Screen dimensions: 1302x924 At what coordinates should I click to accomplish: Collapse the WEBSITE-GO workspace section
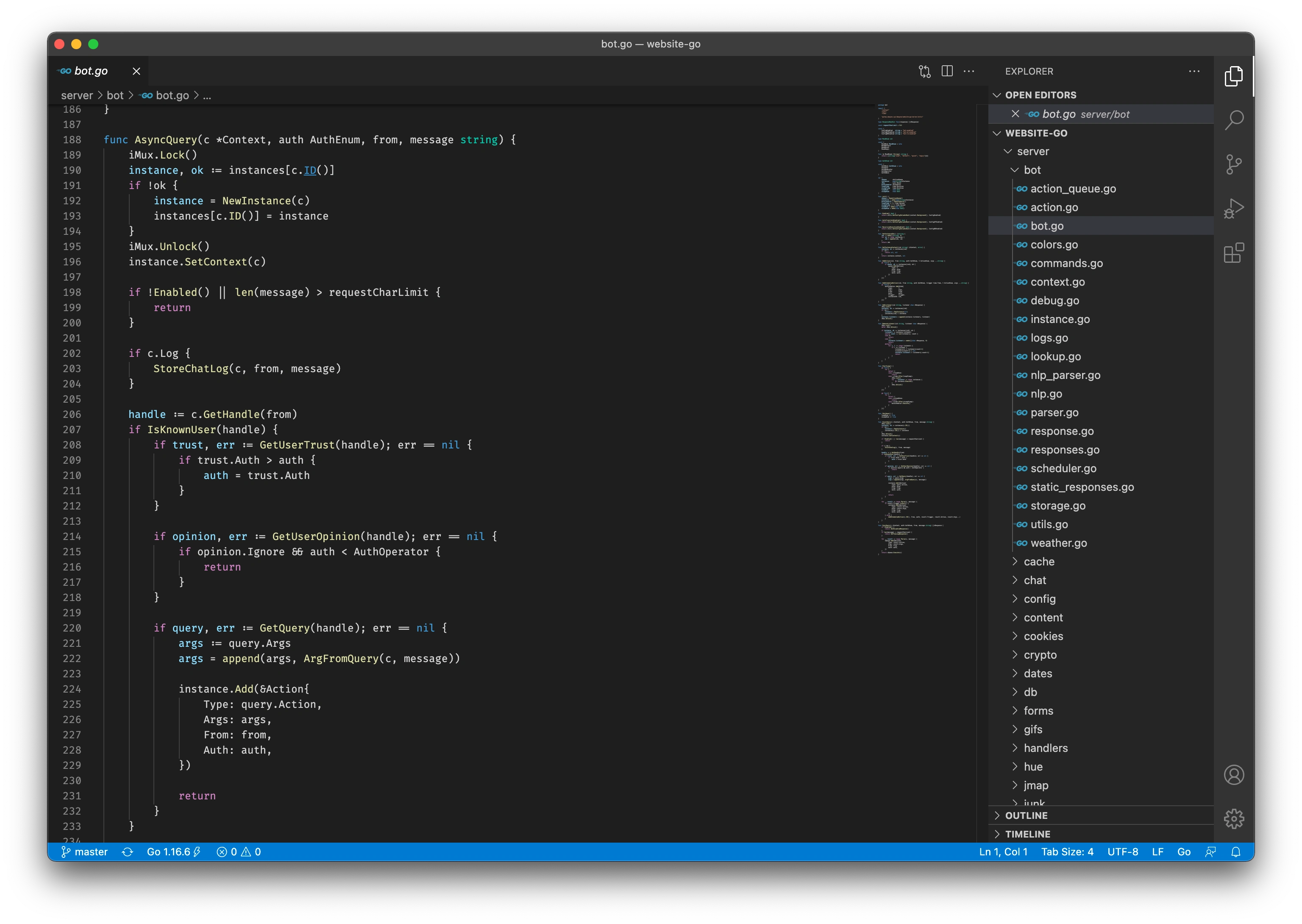1101,133
